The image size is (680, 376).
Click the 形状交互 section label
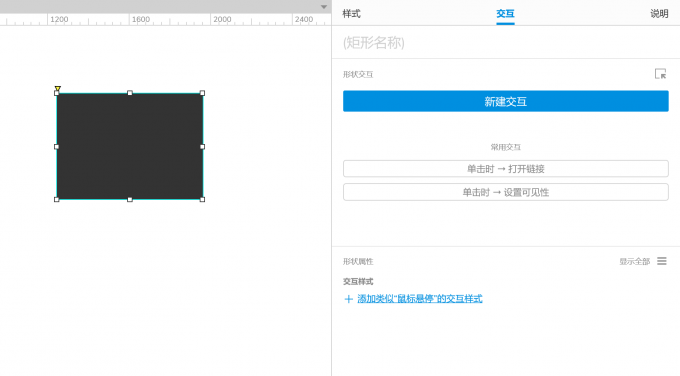coord(358,75)
